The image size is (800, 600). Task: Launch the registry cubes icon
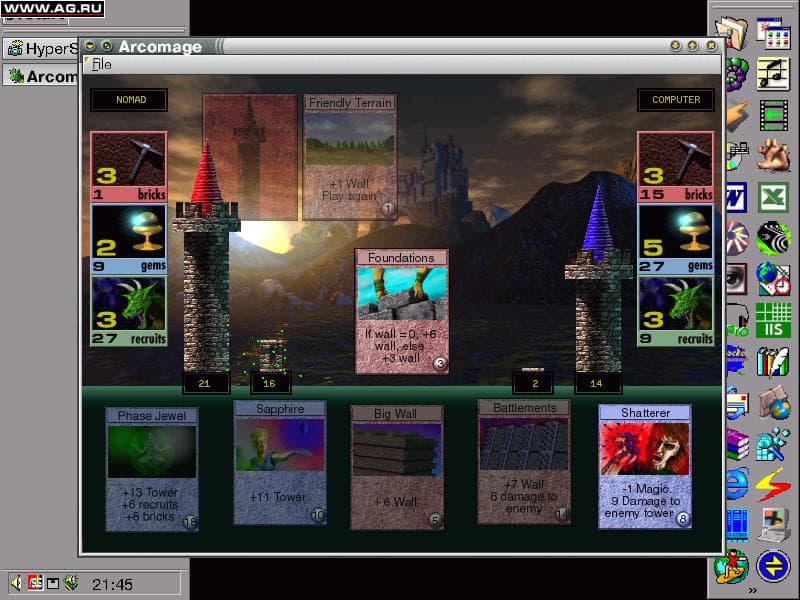[773, 444]
